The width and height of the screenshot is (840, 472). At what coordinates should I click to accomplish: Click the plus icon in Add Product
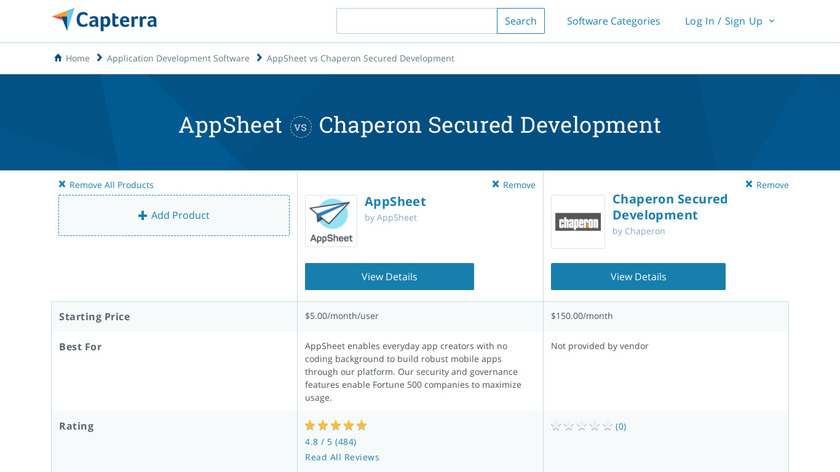click(x=142, y=215)
